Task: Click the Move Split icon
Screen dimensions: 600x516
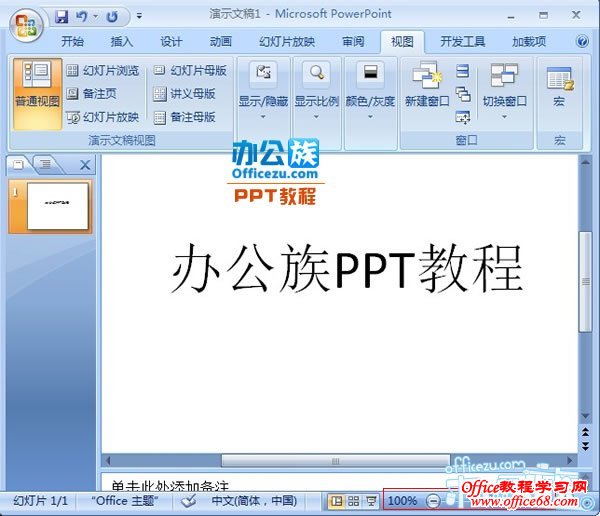Action: tap(463, 118)
